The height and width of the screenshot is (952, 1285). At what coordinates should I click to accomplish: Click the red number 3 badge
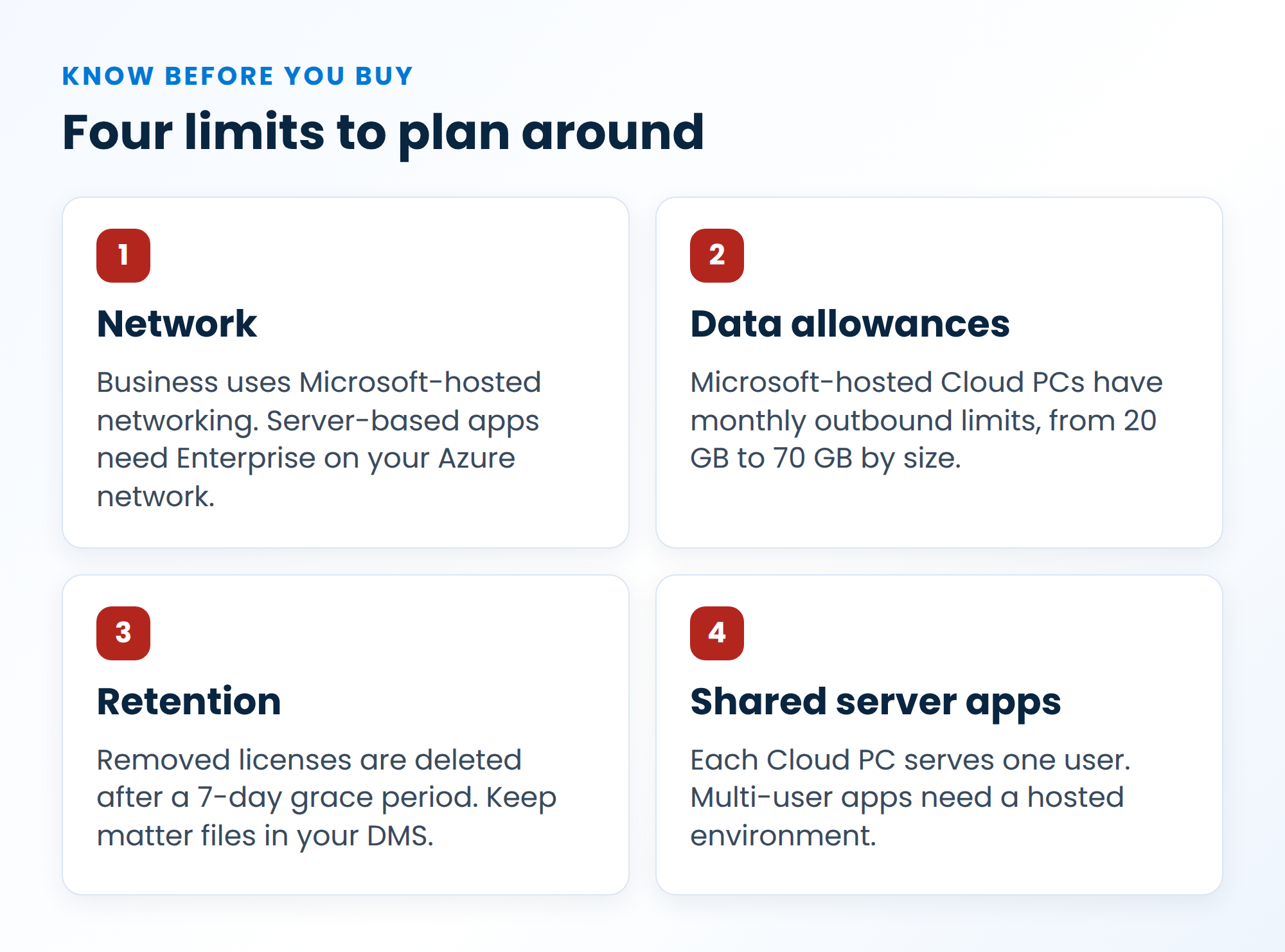click(x=123, y=633)
